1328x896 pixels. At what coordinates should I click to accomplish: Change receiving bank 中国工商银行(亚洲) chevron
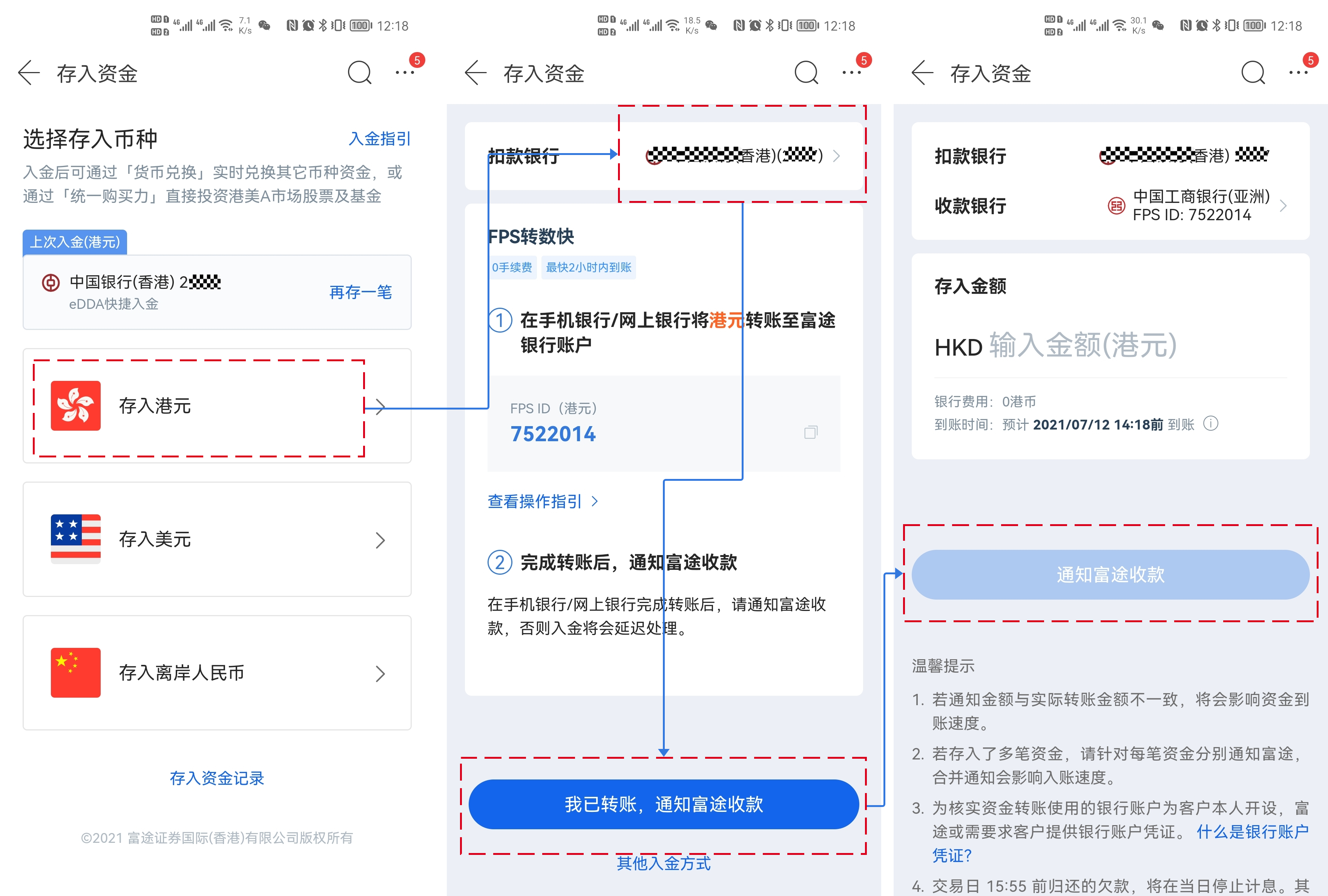pyautogui.click(x=1284, y=206)
